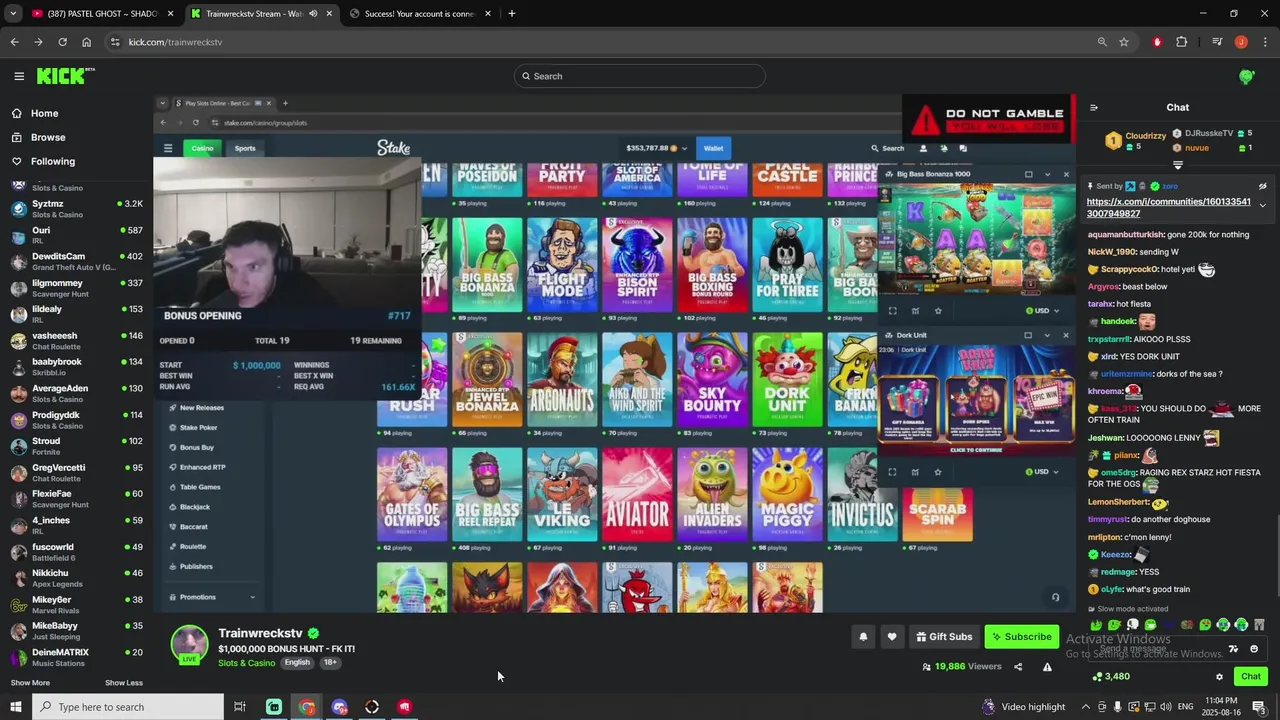The height and width of the screenshot is (720, 1280).
Task: Click the green Subscribe button
Action: coord(1021,637)
